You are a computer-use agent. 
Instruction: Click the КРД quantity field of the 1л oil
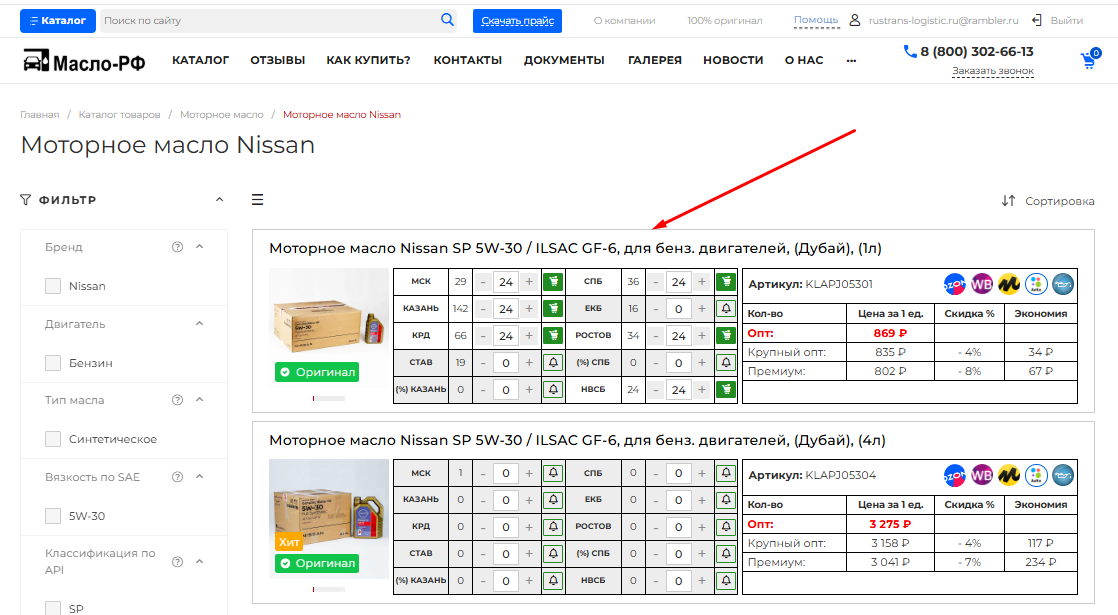[506, 336]
